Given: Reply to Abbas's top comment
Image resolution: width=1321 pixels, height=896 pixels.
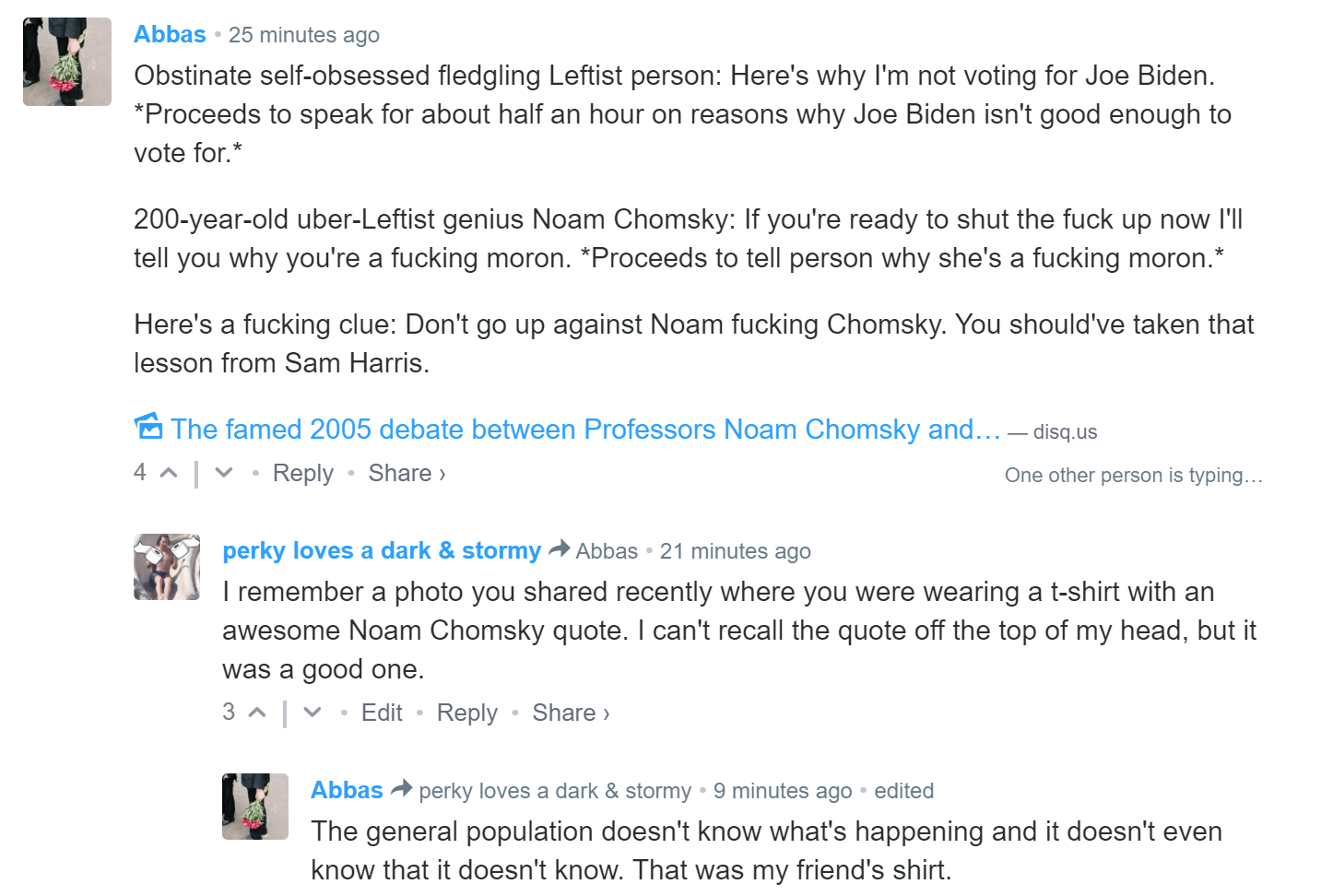Looking at the screenshot, I should [x=302, y=473].
